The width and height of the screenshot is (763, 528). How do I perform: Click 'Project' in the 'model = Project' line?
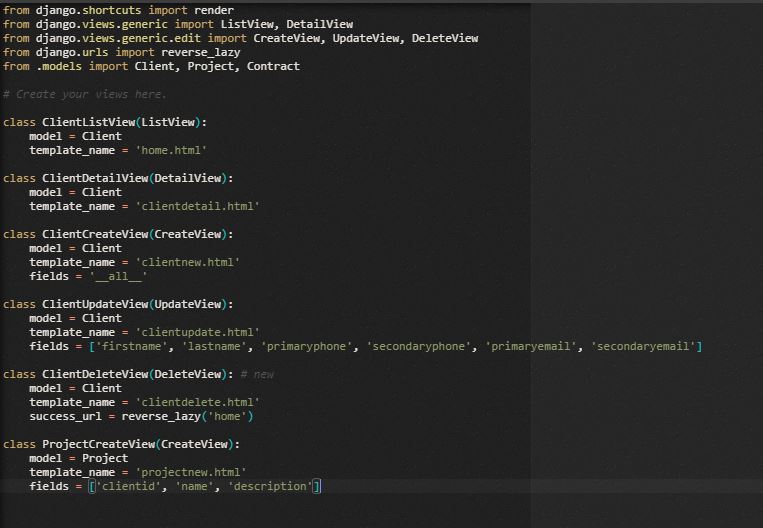click(105, 458)
